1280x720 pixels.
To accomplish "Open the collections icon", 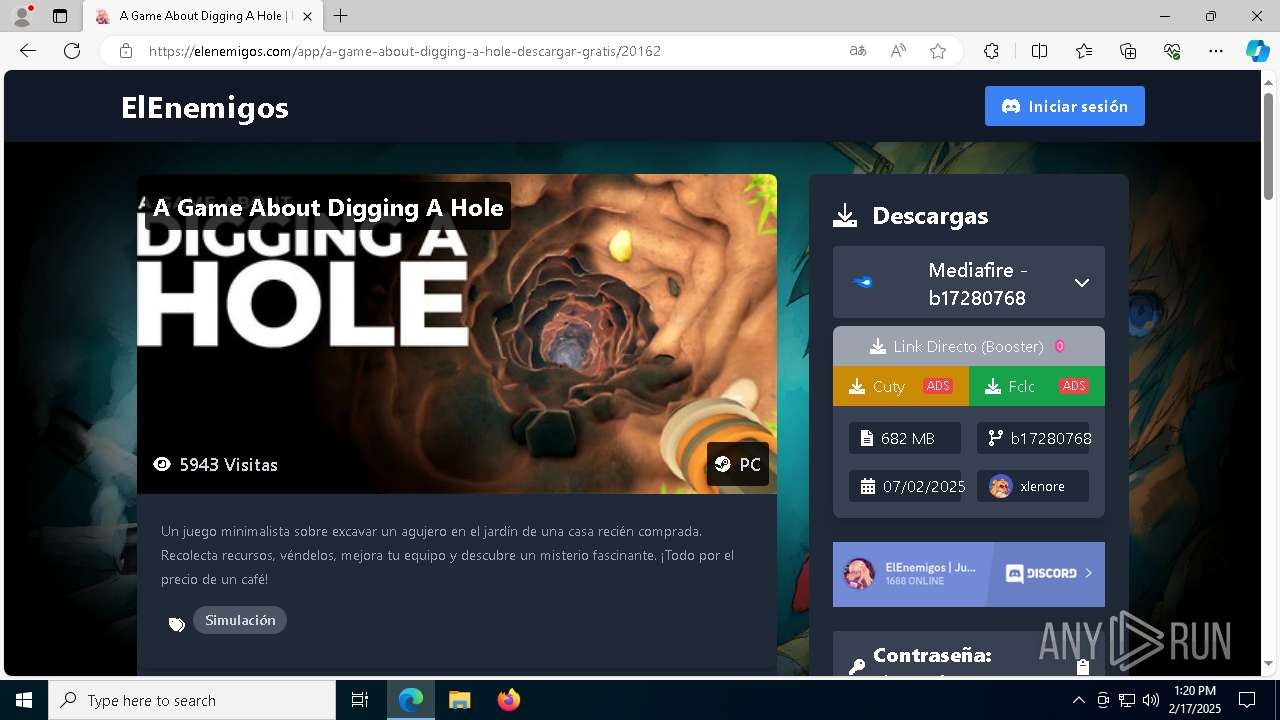I will [x=1128, y=51].
